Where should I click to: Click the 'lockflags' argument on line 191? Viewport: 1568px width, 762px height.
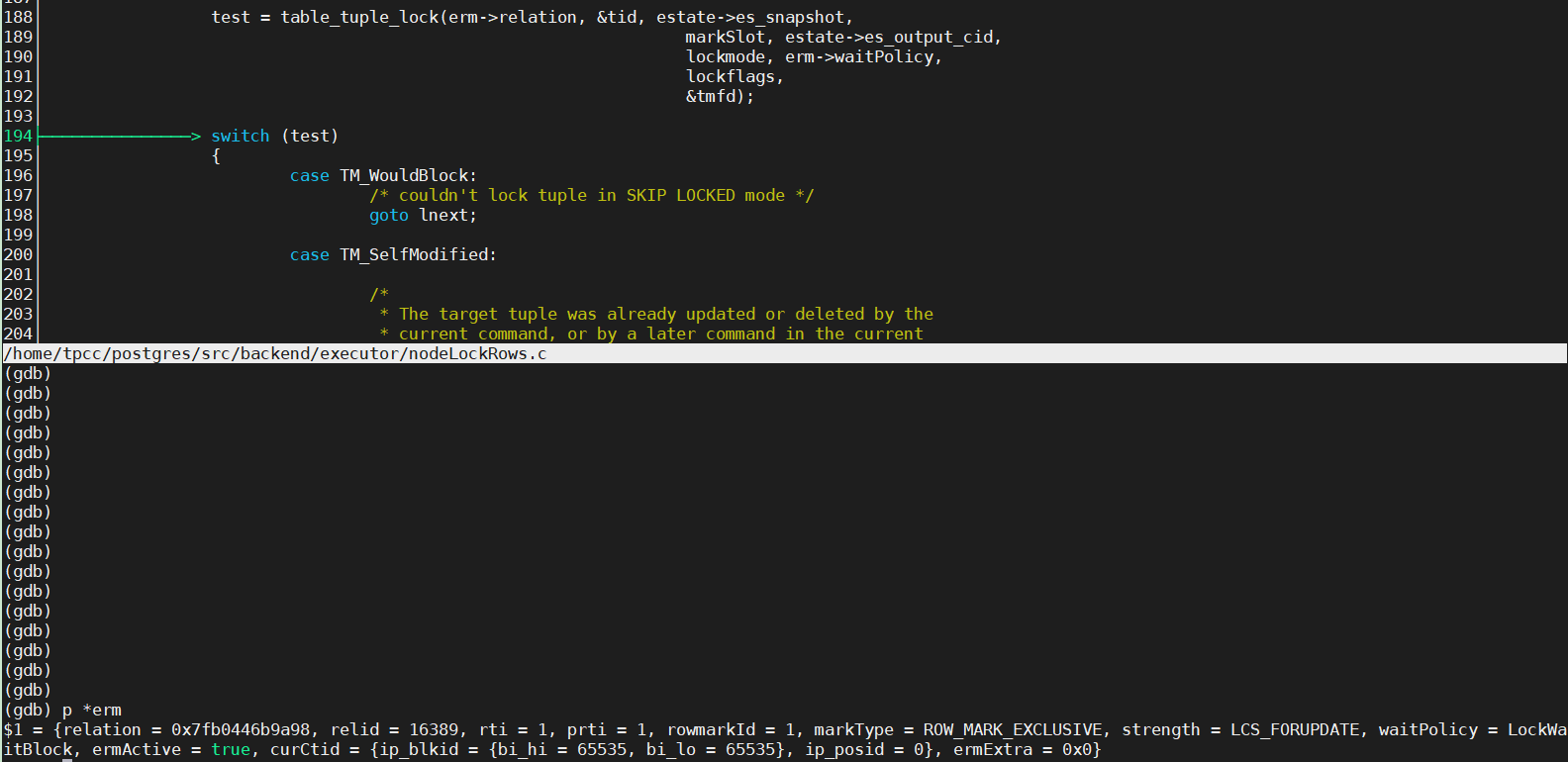click(x=730, y=76)
